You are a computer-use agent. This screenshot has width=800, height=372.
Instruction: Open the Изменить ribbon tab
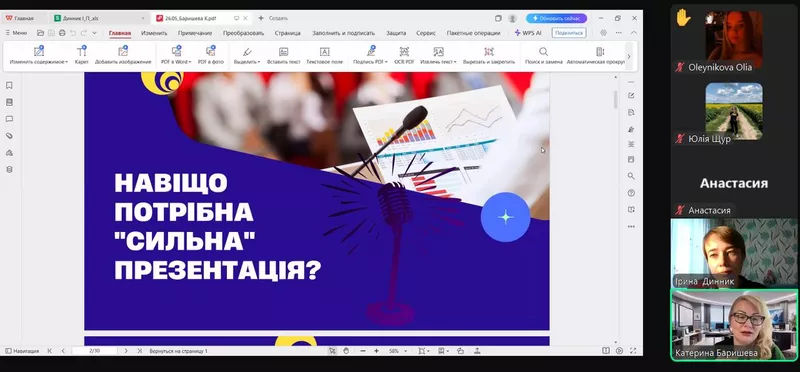click(x=154, y=33)
